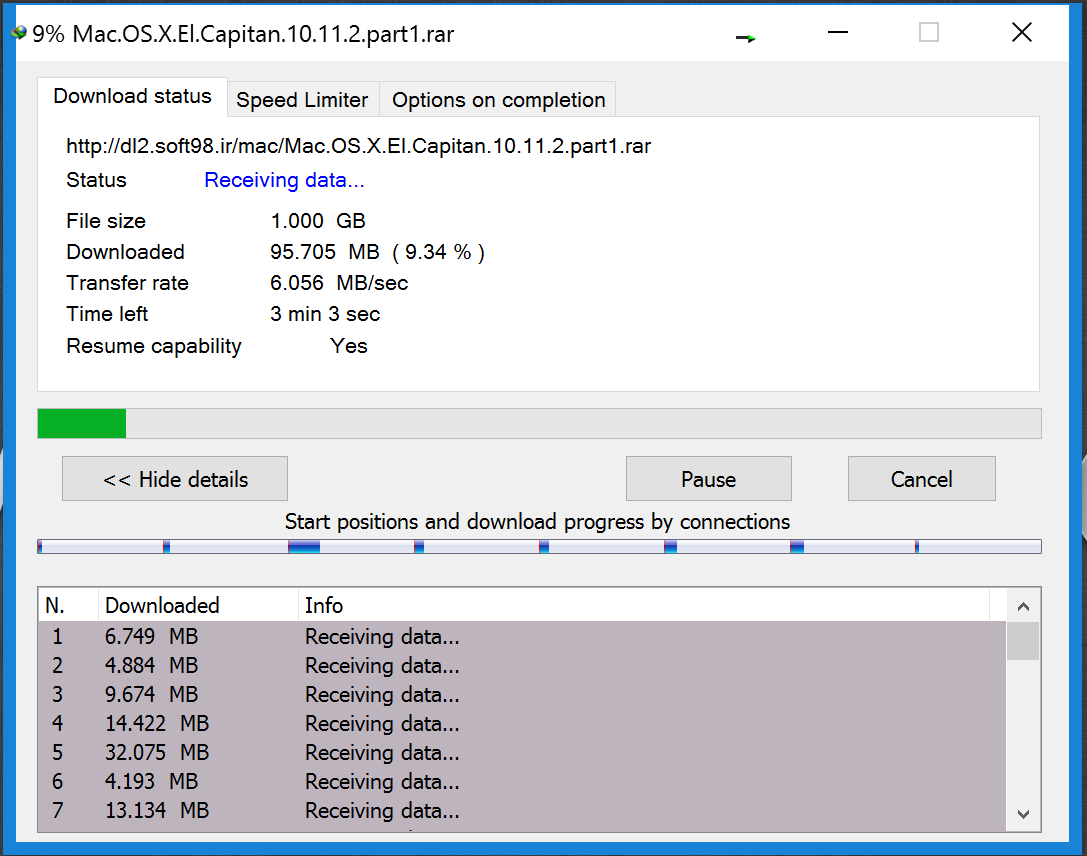
Task: Click the Info column header
Action: pos(643,605)
